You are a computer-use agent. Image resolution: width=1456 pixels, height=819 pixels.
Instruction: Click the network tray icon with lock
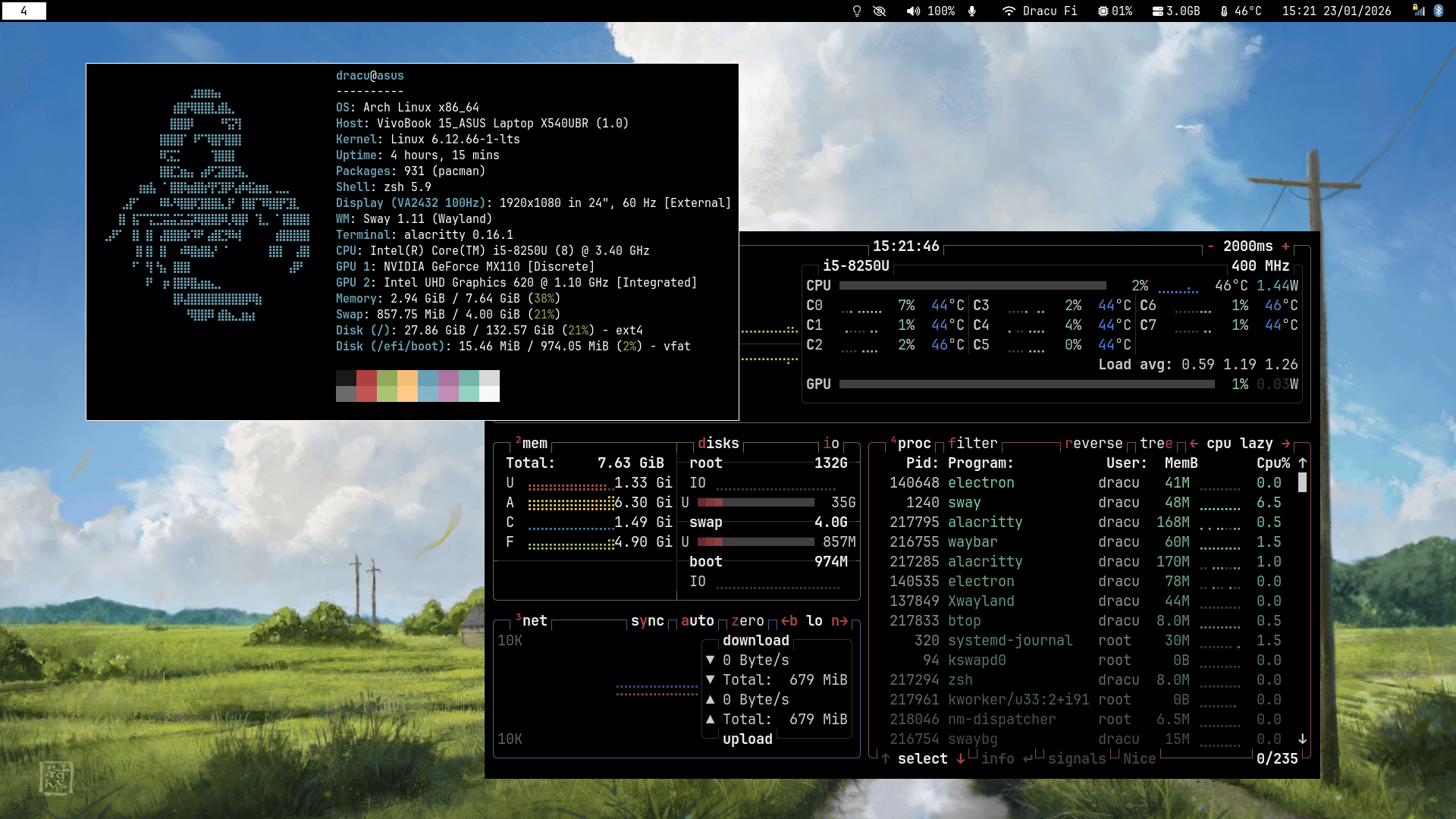1419,11
